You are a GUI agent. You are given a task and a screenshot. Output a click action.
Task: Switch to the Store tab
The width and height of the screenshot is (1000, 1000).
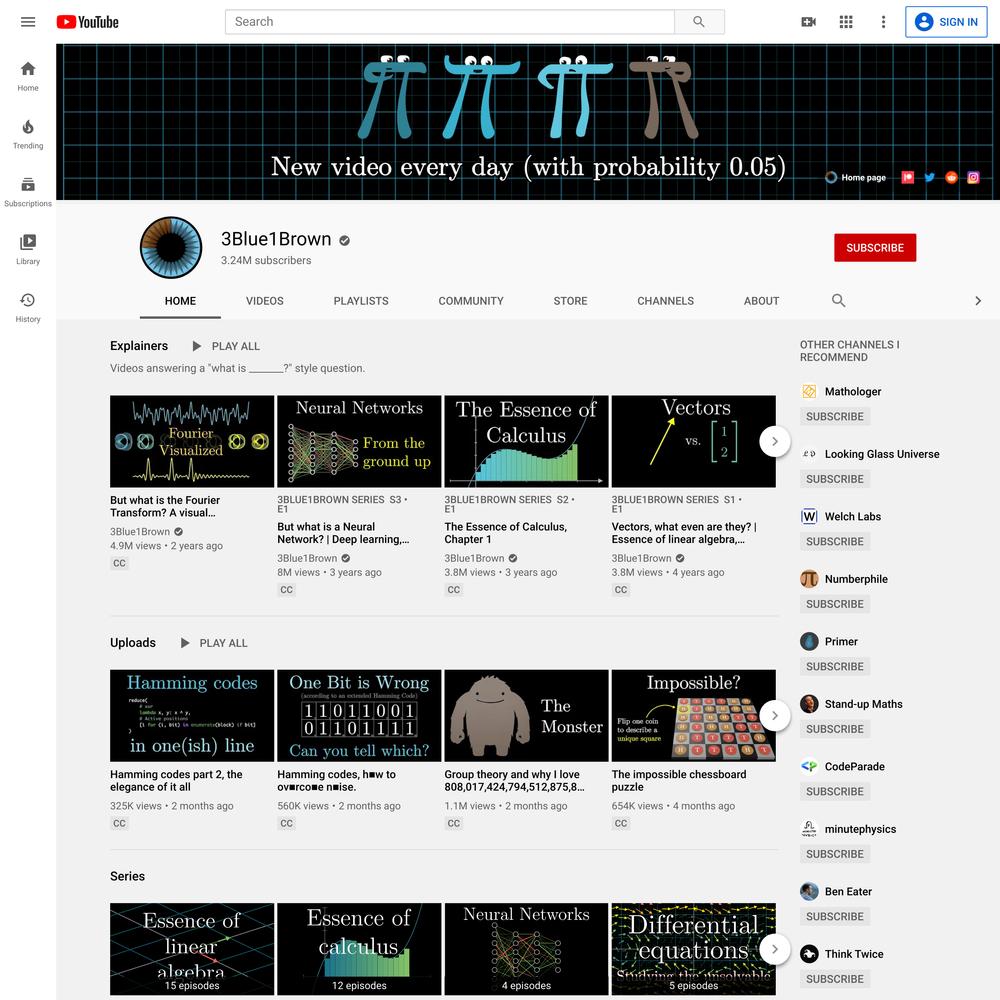tap(570, 301)
